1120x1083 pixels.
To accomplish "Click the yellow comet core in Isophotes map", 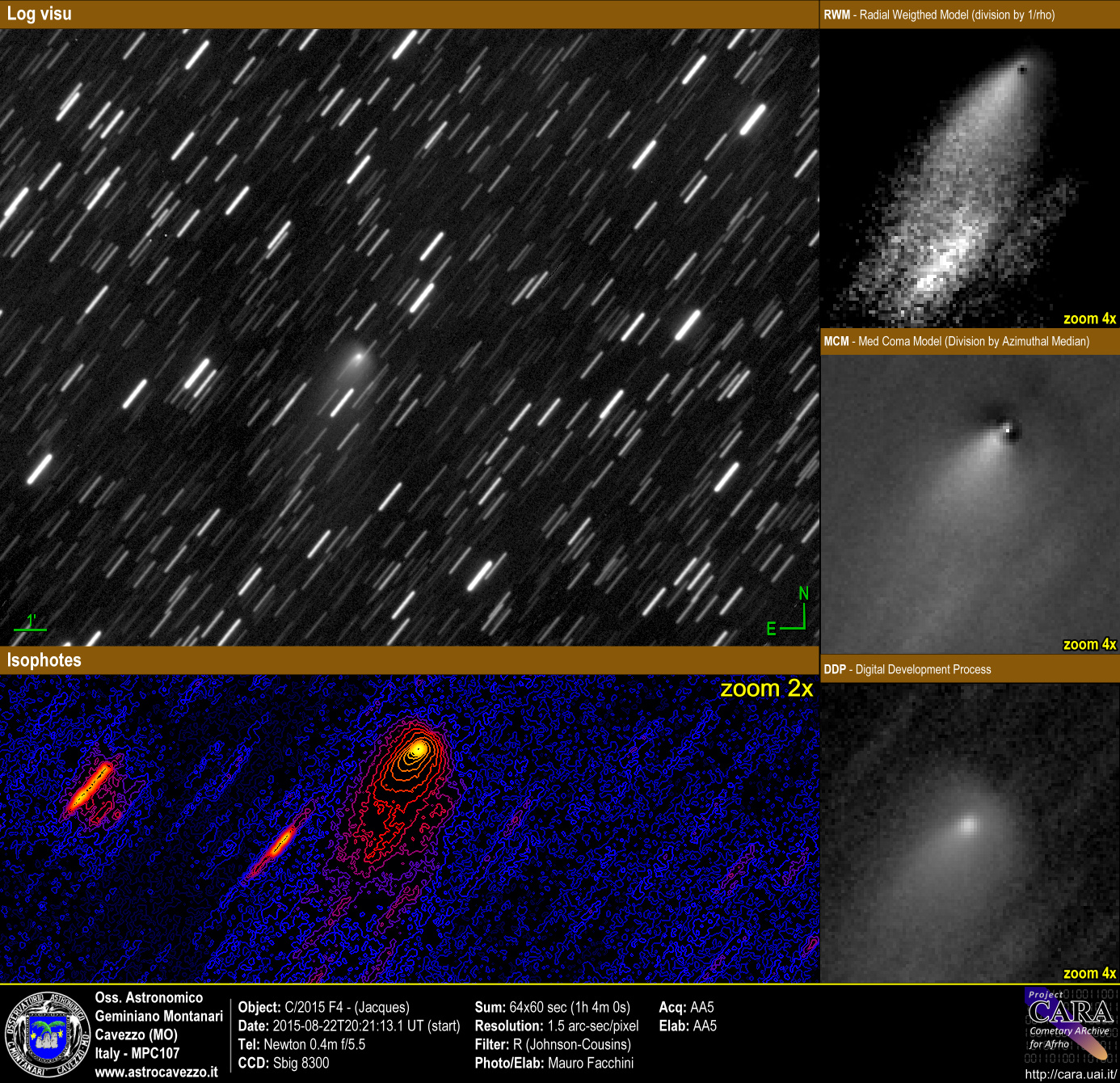I will click(x=418, y=749).
